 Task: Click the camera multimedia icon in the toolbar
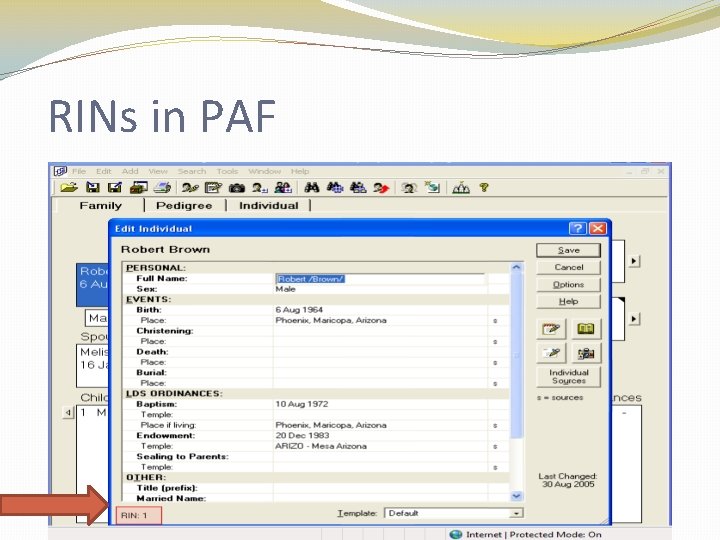[237, 187]
